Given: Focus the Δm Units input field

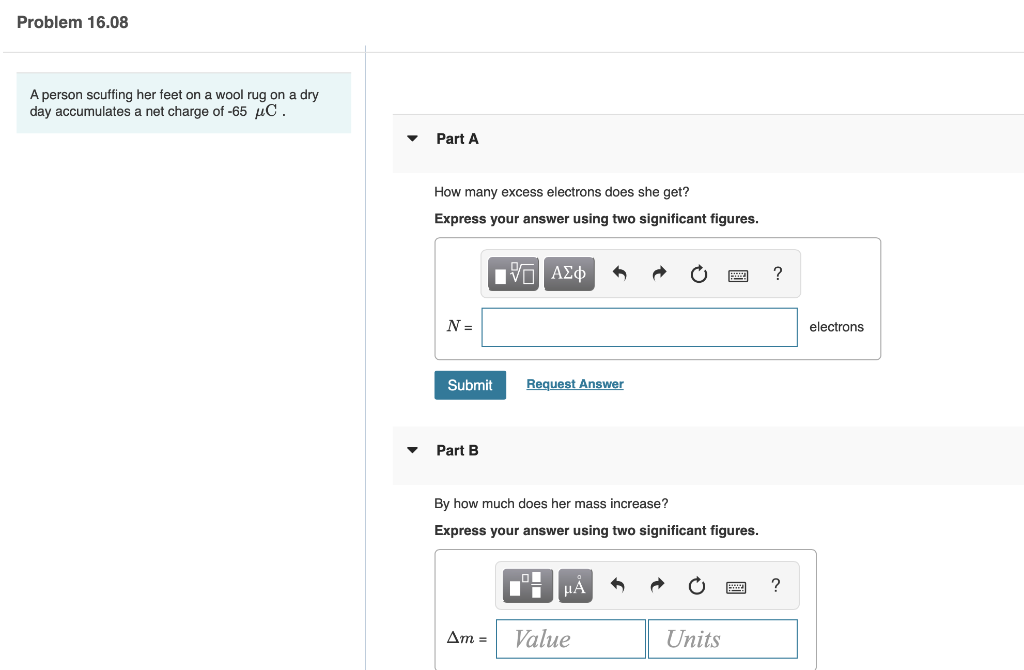Looking at the screenshot, I should point(723,639).
